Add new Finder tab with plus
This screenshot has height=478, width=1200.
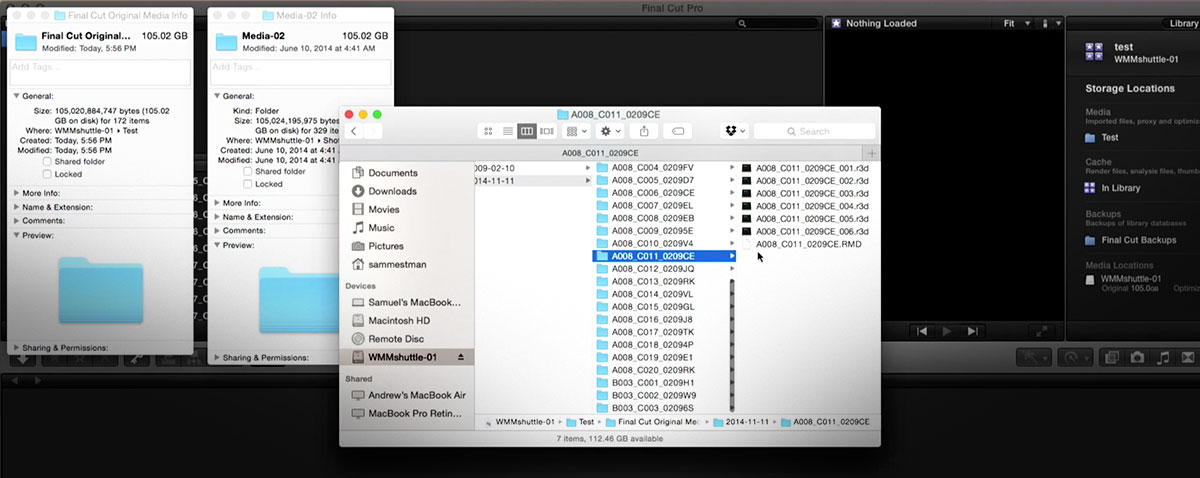(872, 153)
